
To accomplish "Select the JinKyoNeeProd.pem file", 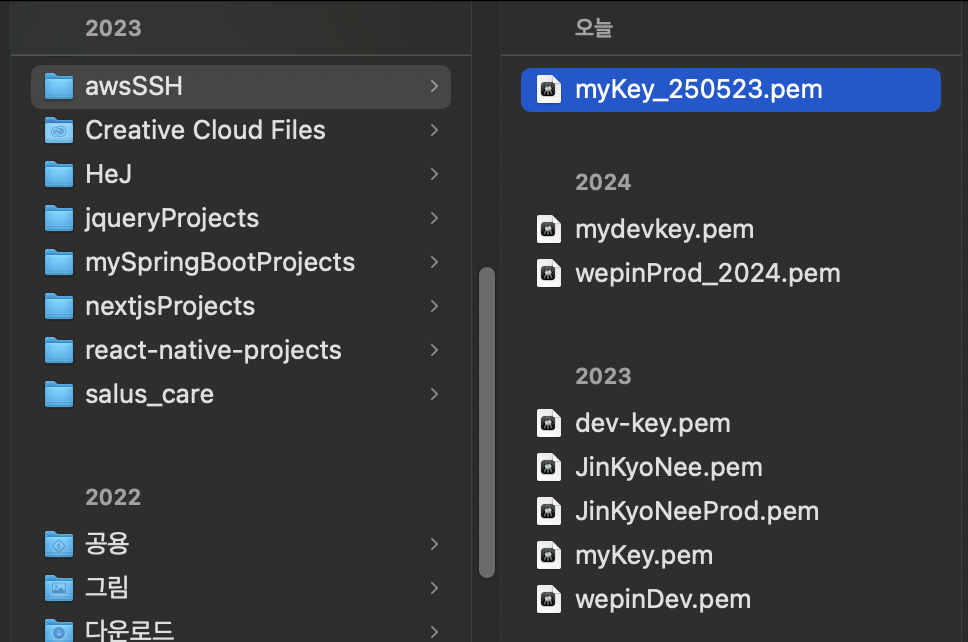I will point(696,512).
